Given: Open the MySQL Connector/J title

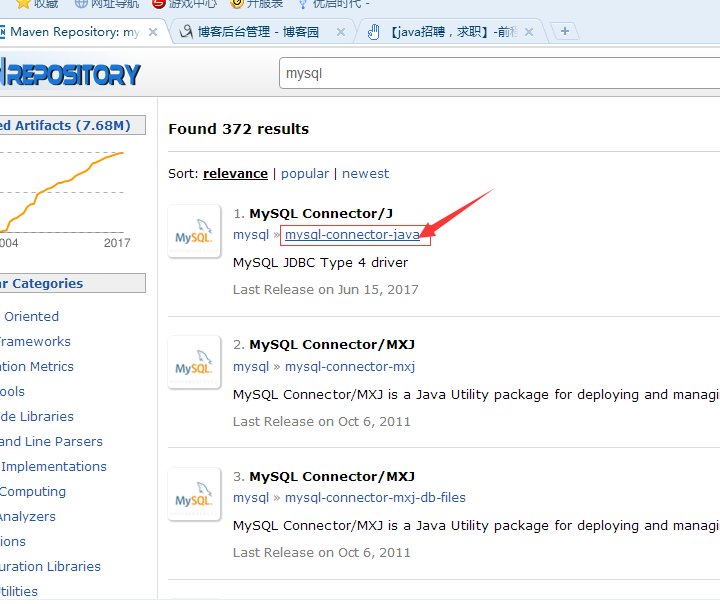Looking at the screenshot, I should pos(321,214).
